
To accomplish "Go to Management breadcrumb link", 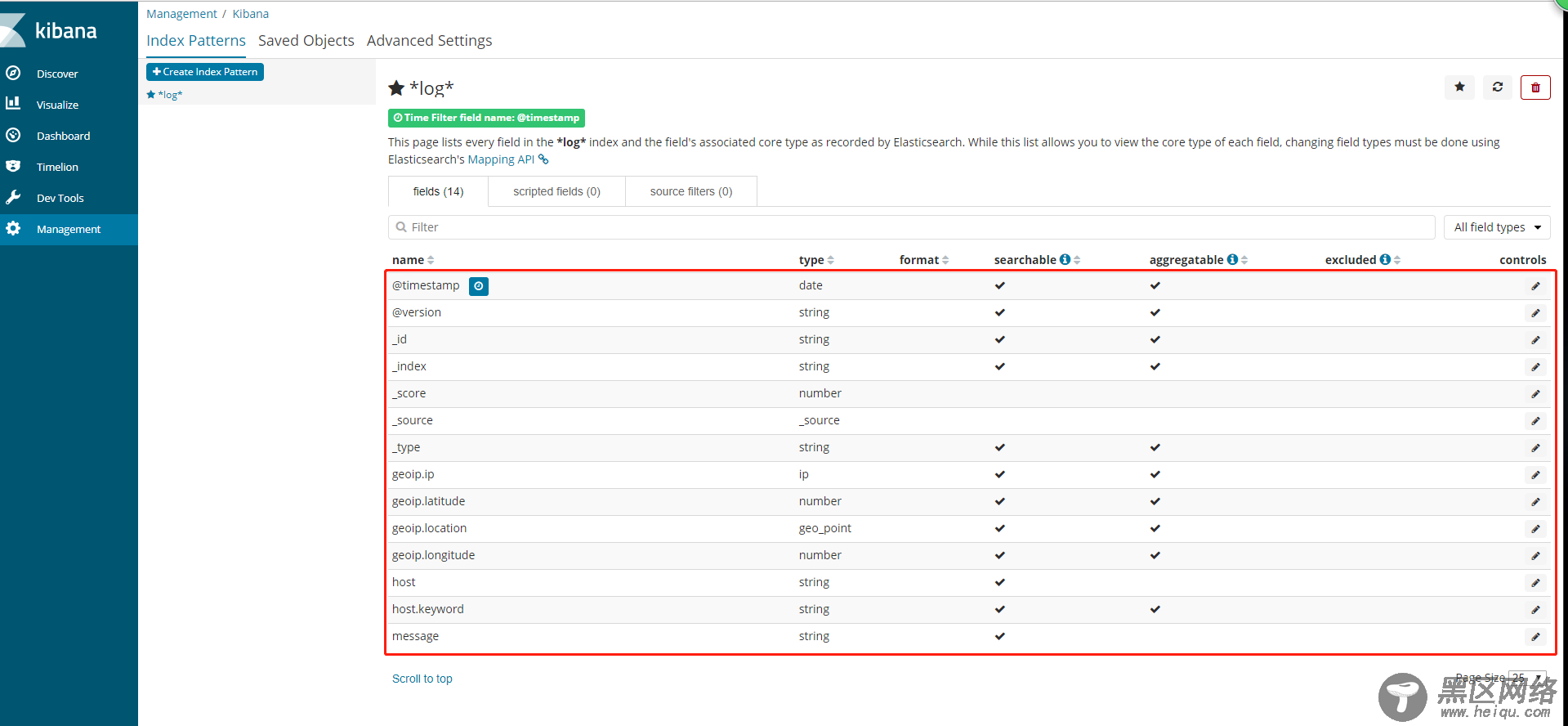I will pos(181,14).
